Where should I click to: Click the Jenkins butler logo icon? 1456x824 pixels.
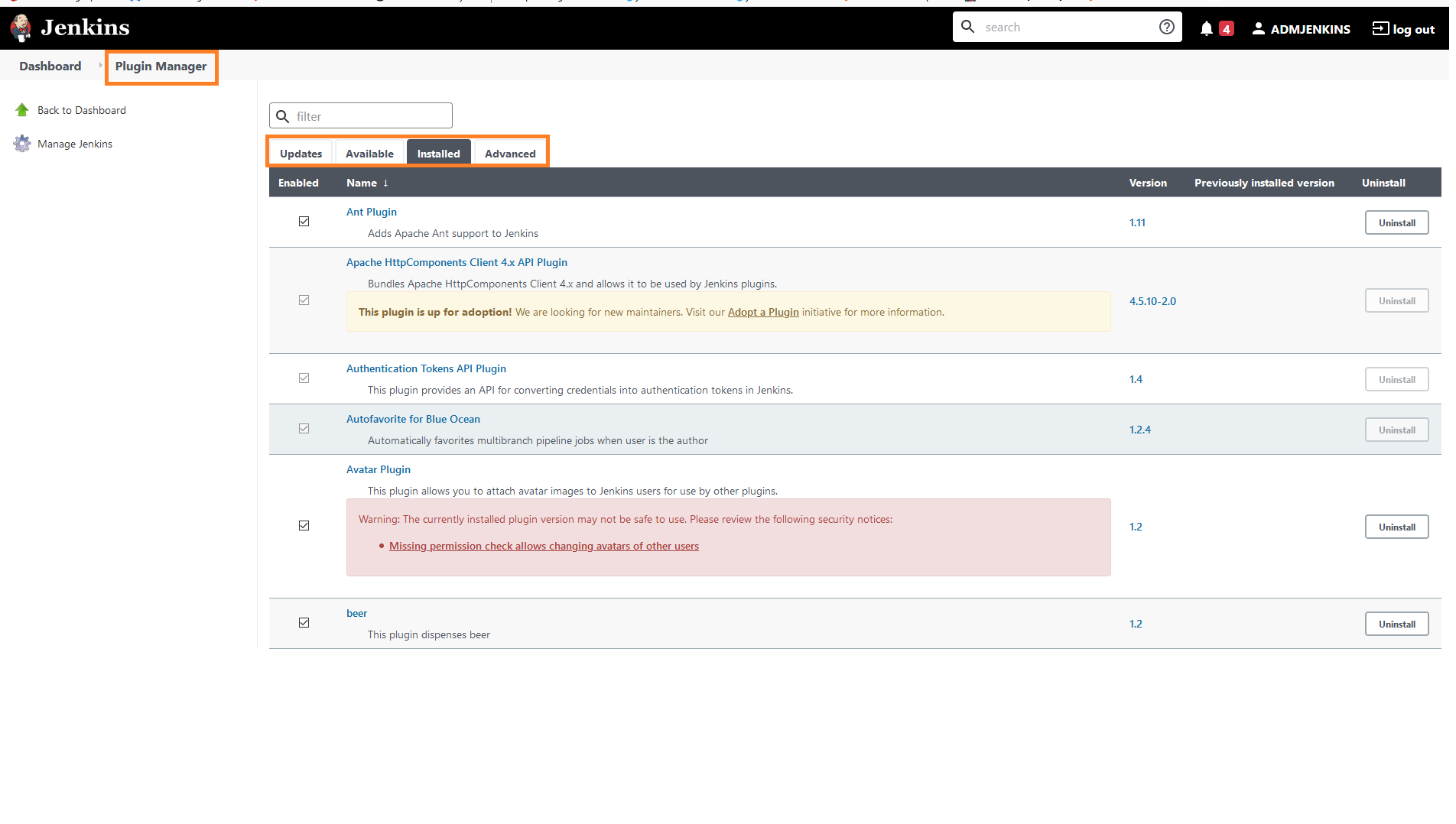[x=21, y=28]
